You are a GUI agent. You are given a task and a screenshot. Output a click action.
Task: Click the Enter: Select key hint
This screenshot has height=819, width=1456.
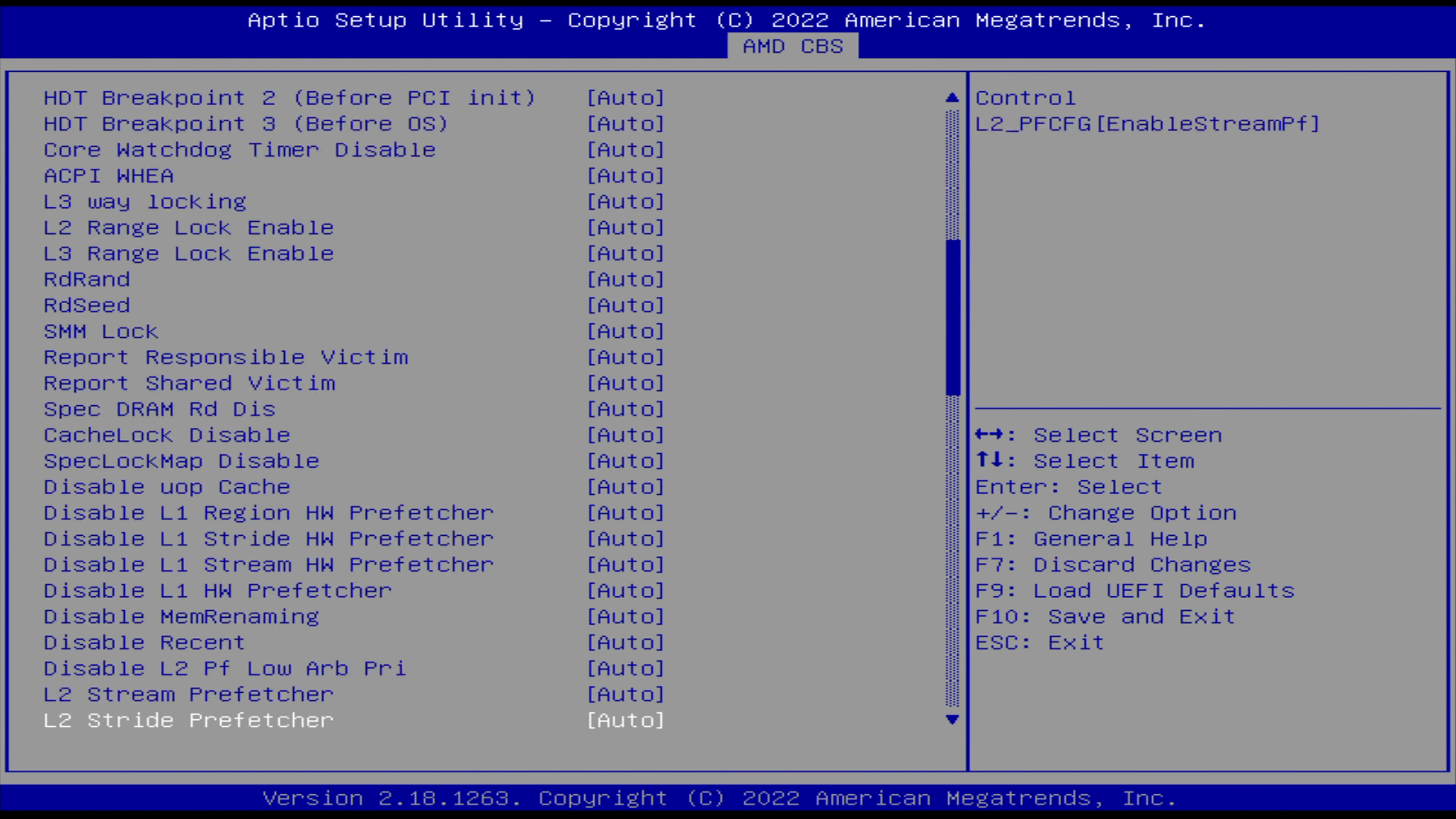click(1069, 487)
